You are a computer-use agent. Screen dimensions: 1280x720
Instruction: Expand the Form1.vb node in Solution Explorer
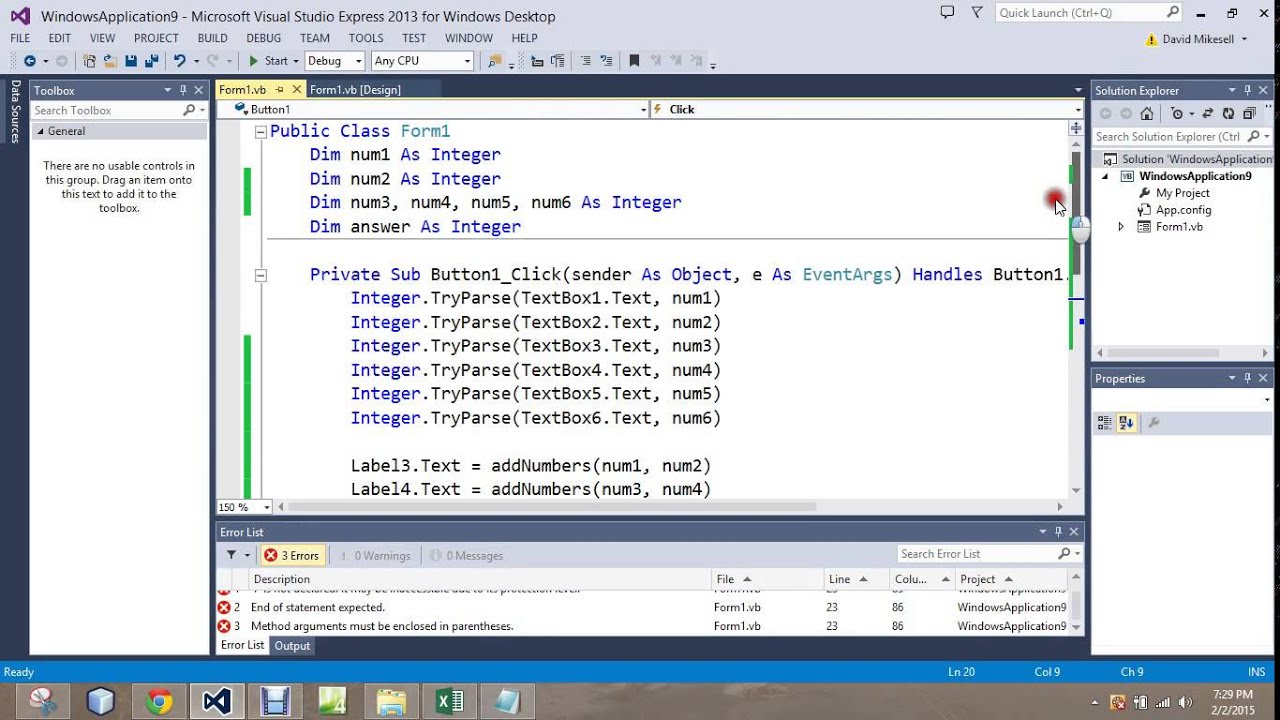pos(1120,227)
